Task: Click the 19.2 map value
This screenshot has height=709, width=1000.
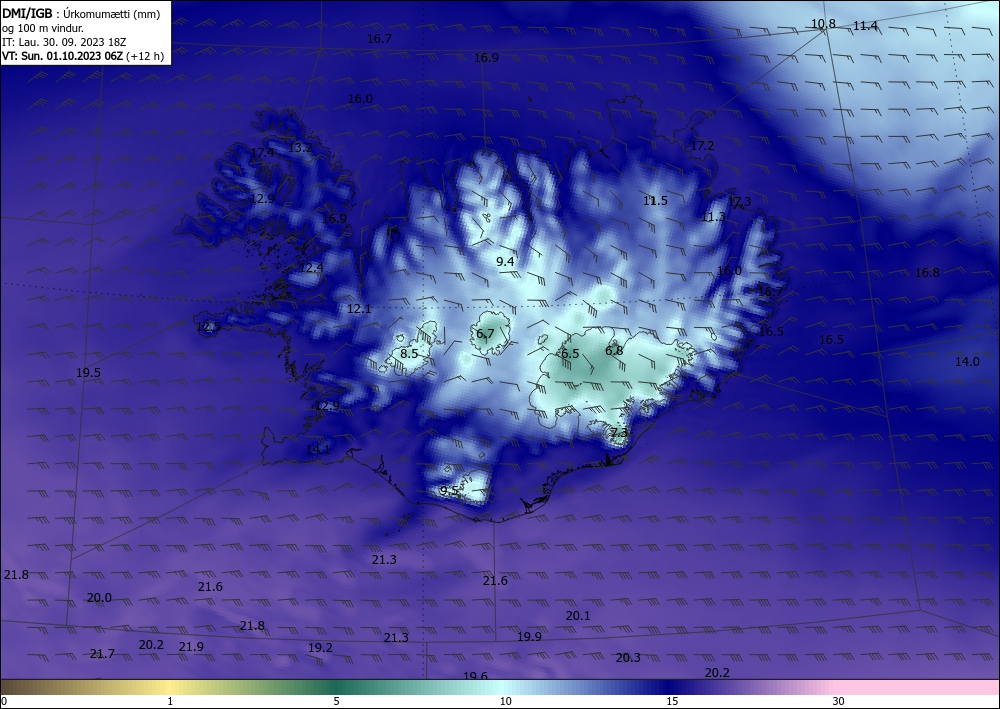Action: coord(320,647)
